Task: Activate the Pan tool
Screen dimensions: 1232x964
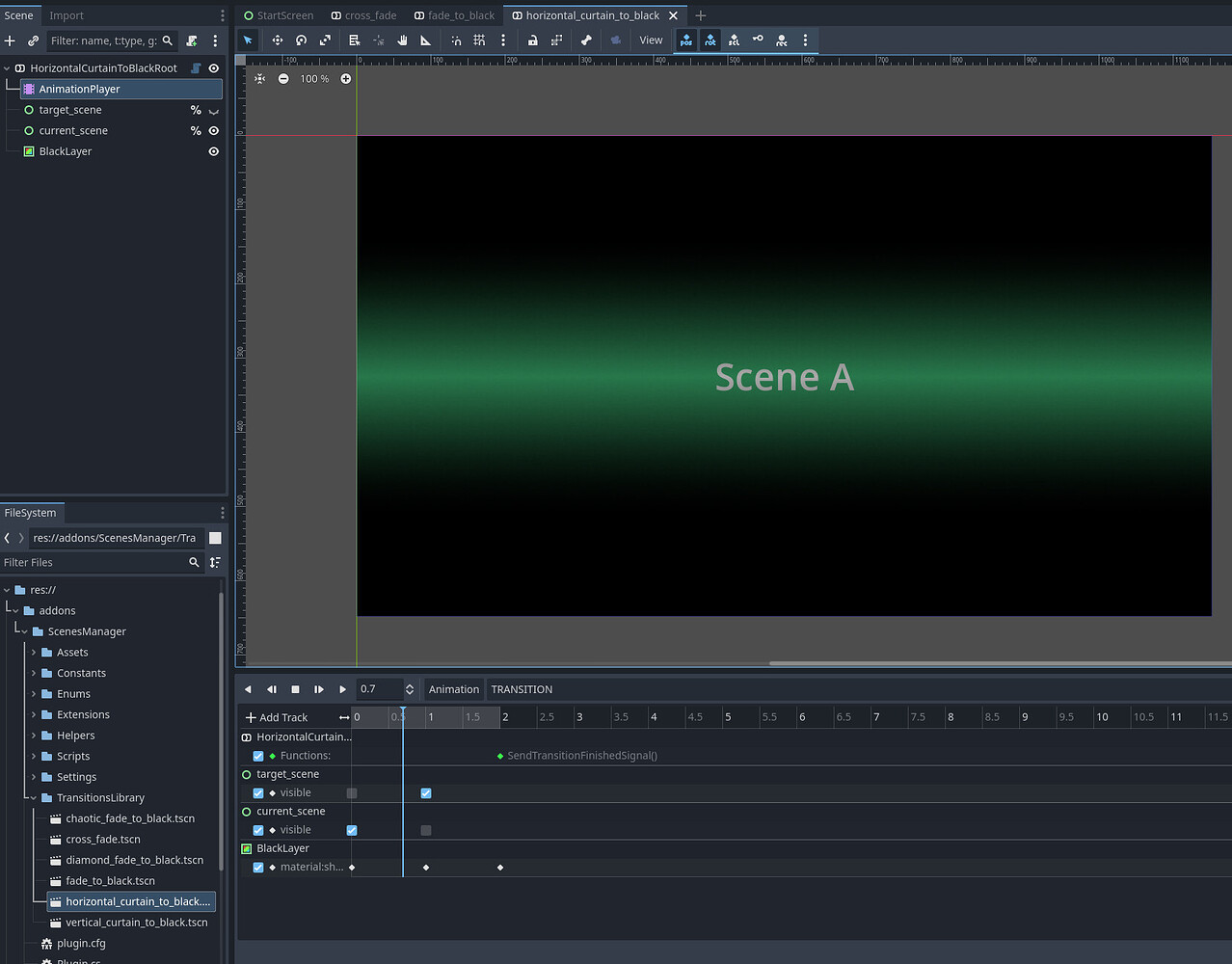Action: click(x=403, y=40)
